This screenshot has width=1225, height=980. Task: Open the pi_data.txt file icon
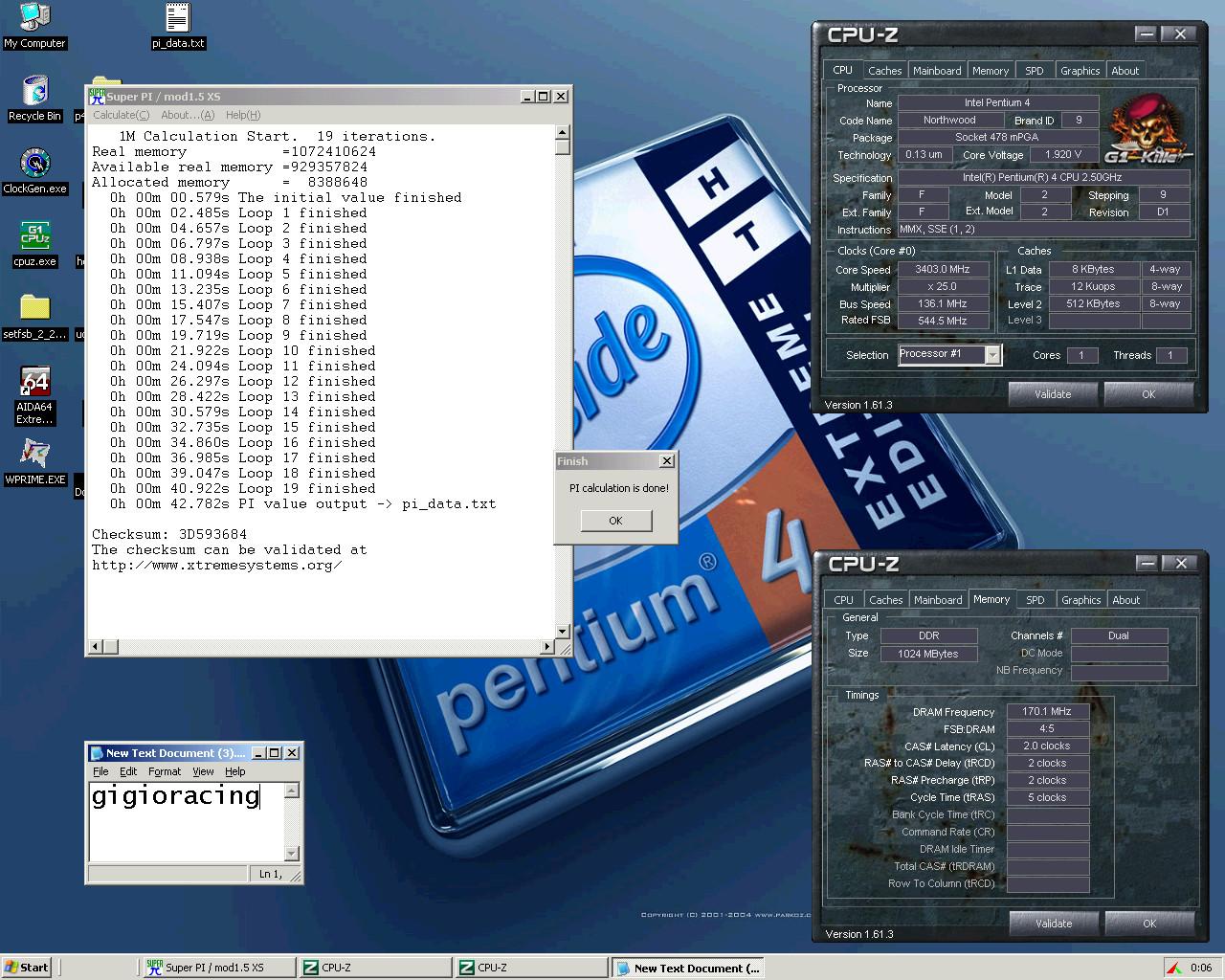pyautogui.click(x=178, y=26)
